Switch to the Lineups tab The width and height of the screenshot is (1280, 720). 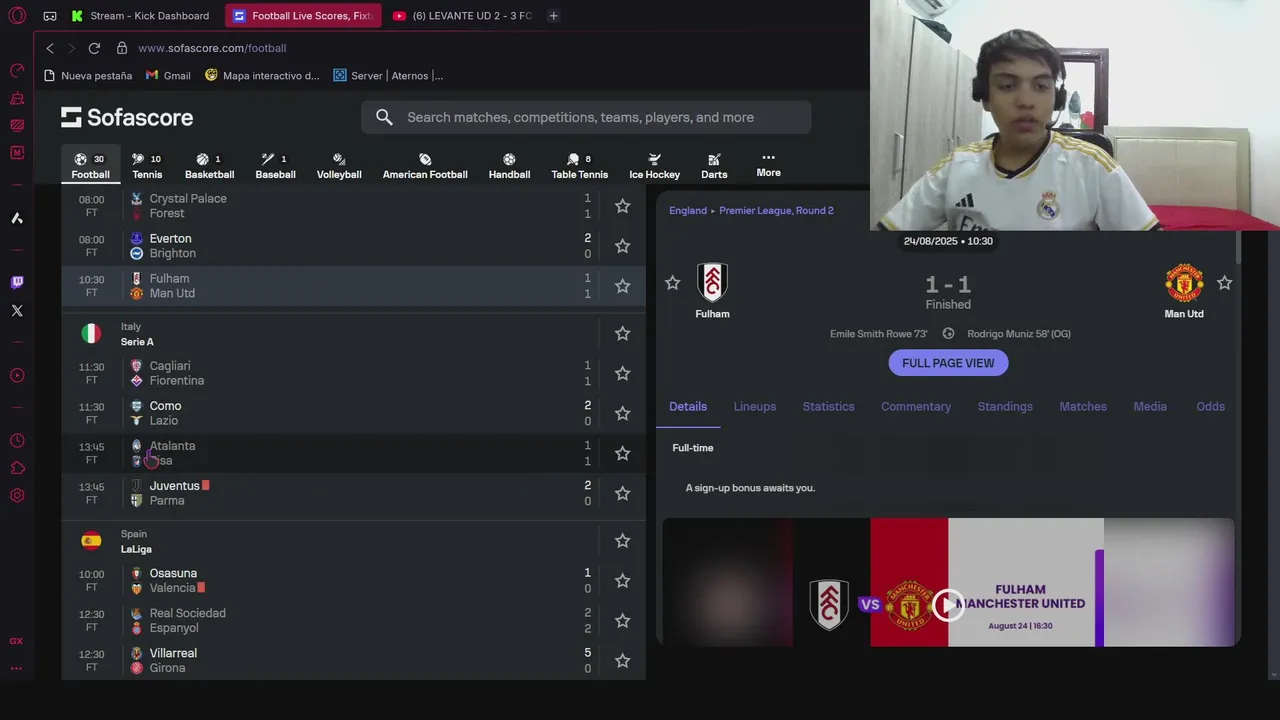(x=755, y=406)
